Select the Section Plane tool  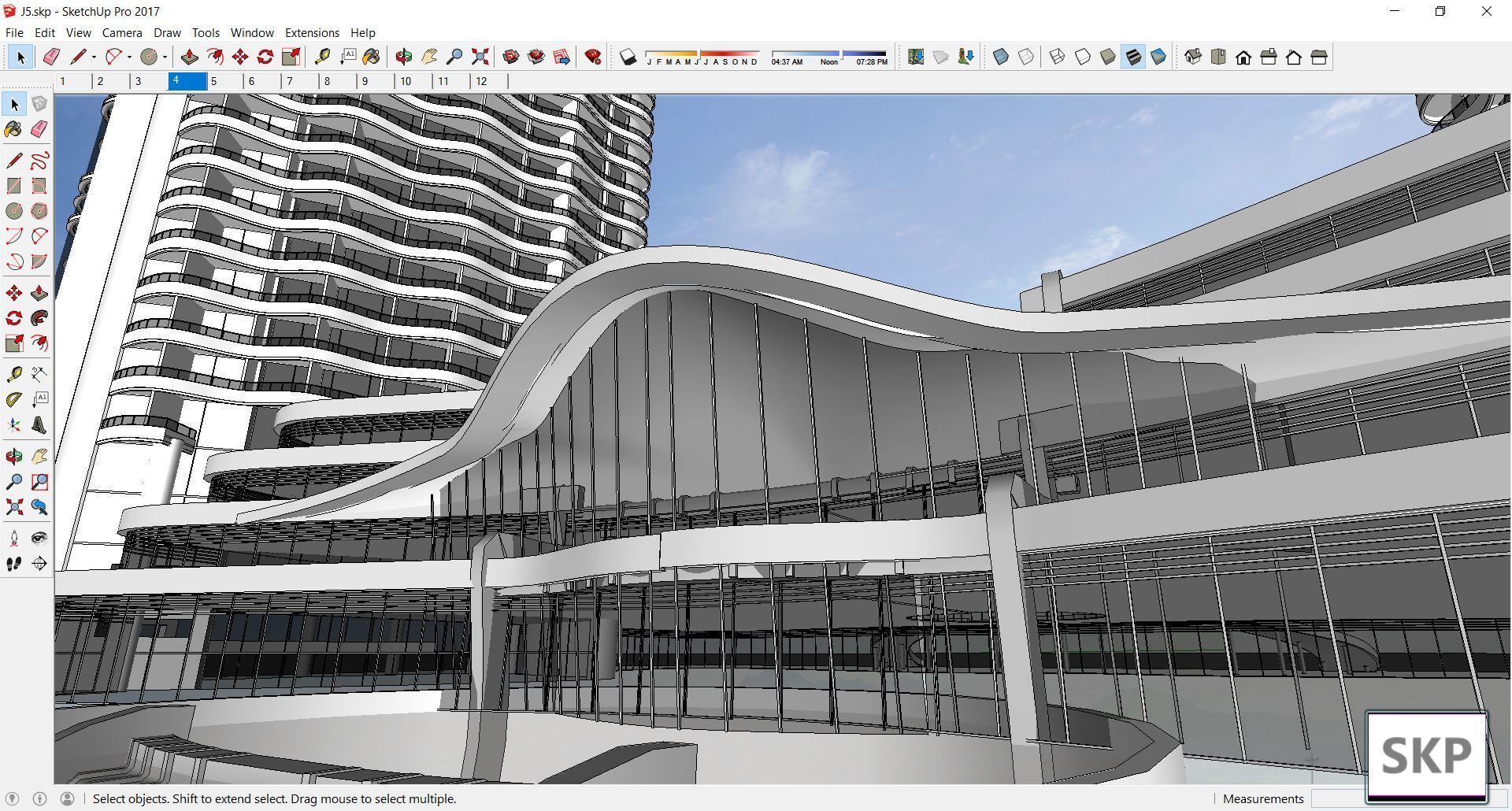[39, 564]
